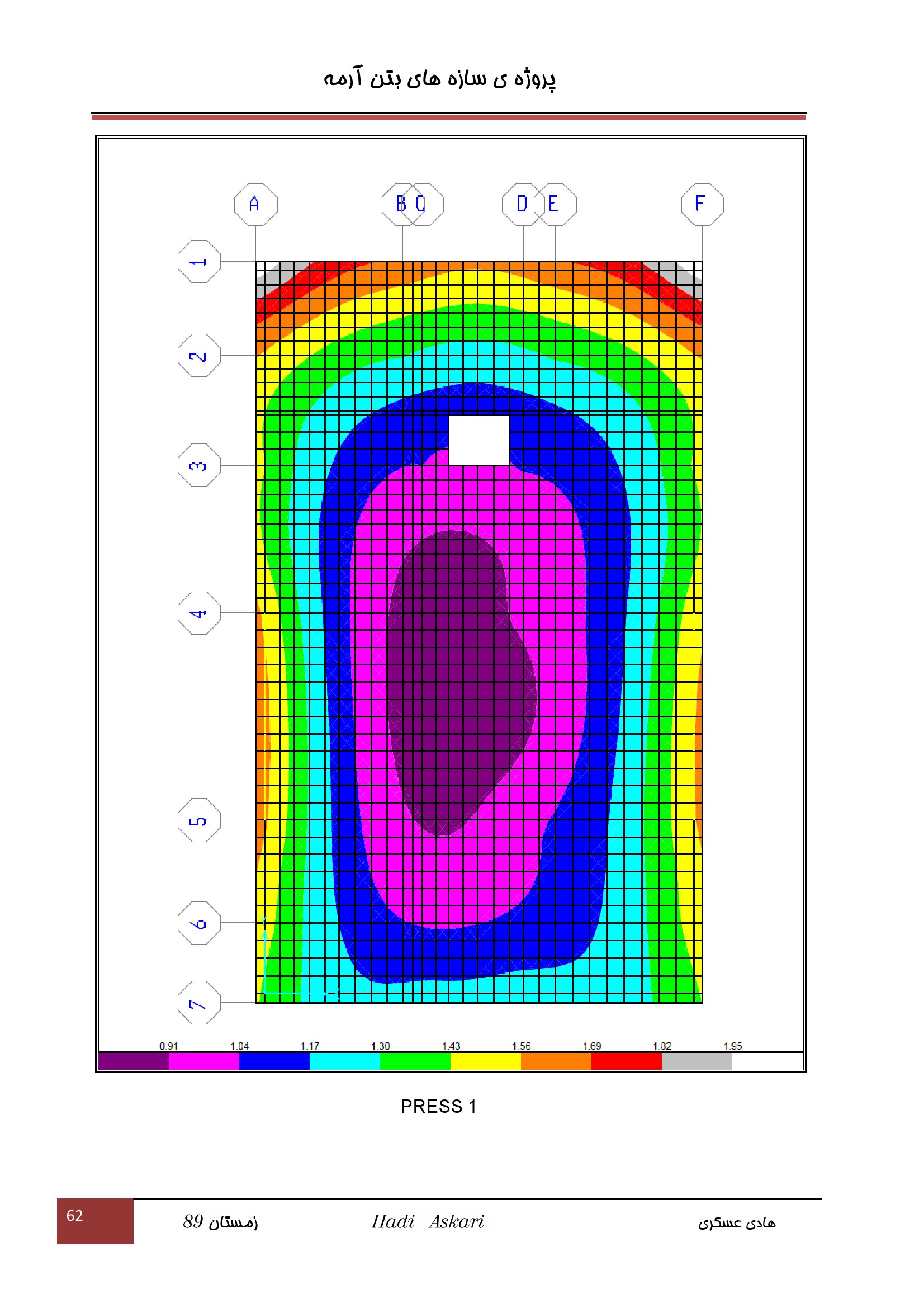Pick the dark purple legend swatch
The image size is (924, 1308).
[133, 1061]
